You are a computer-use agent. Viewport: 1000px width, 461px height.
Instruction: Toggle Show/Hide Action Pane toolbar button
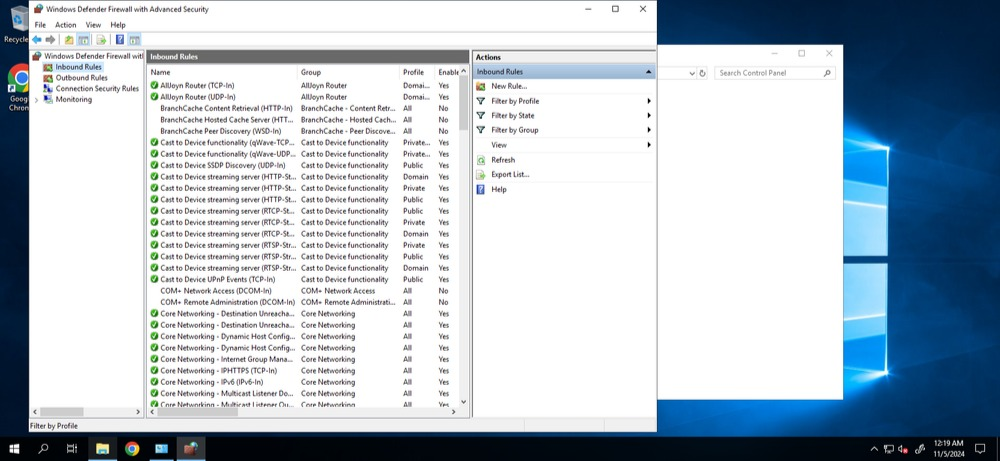pyautogui.click(x=134, y=40)
